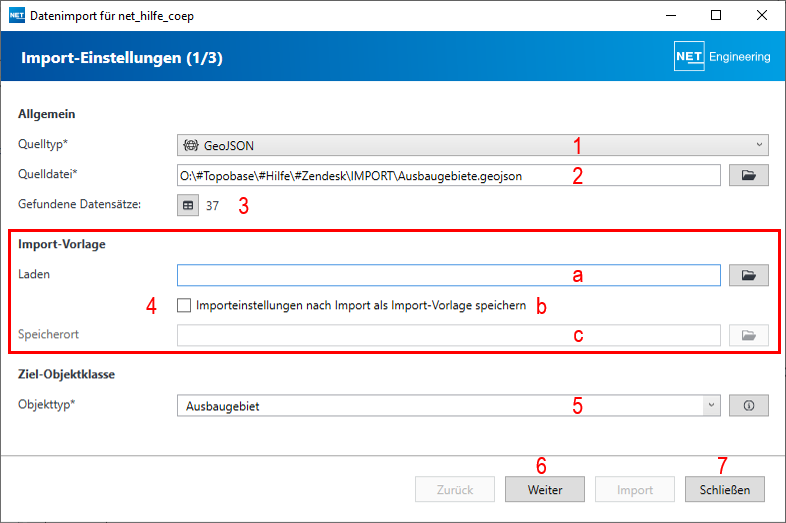Open the Speicherort folder browse button
The width and height of the screenshot is (786, 523).
(748, 335)
